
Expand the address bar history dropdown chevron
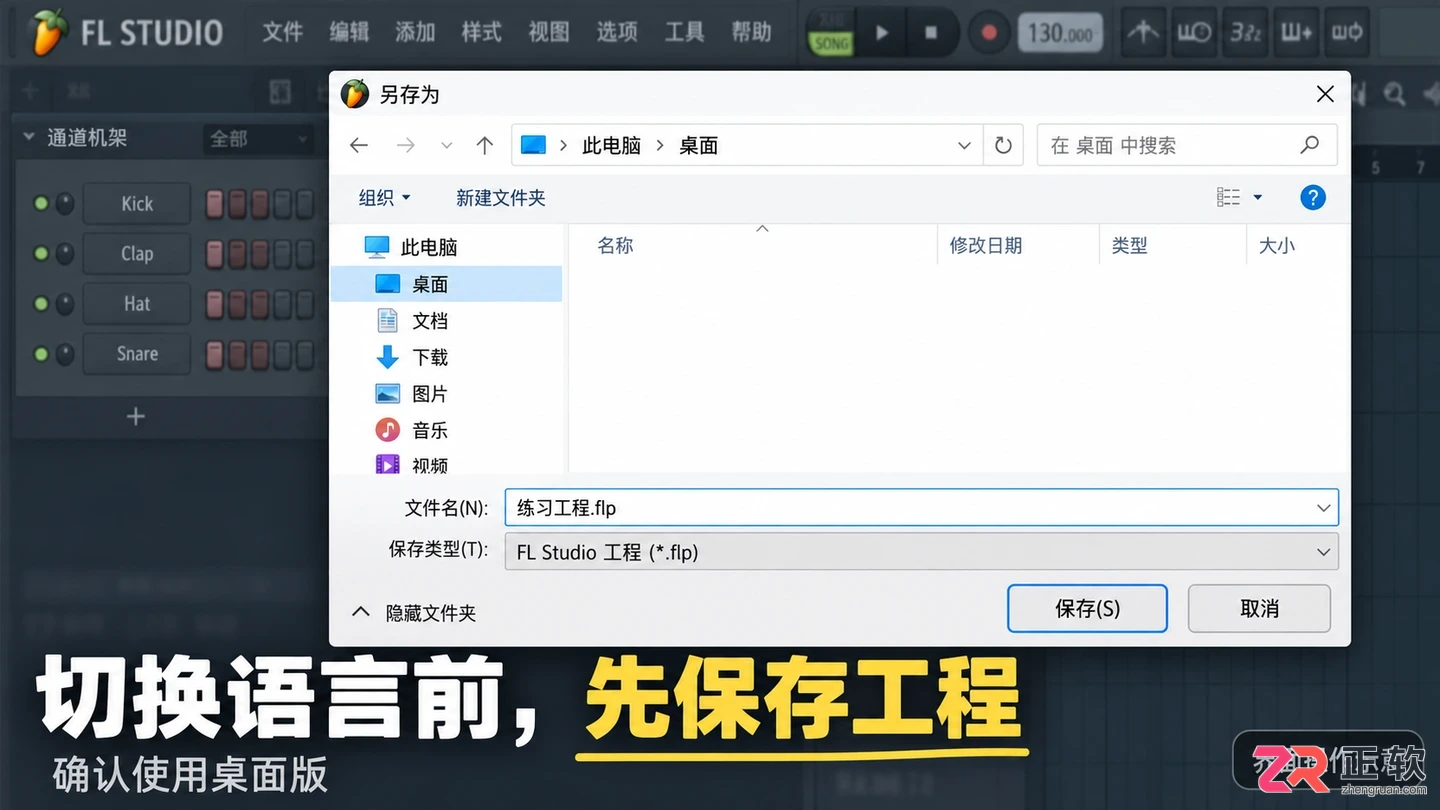964,146
